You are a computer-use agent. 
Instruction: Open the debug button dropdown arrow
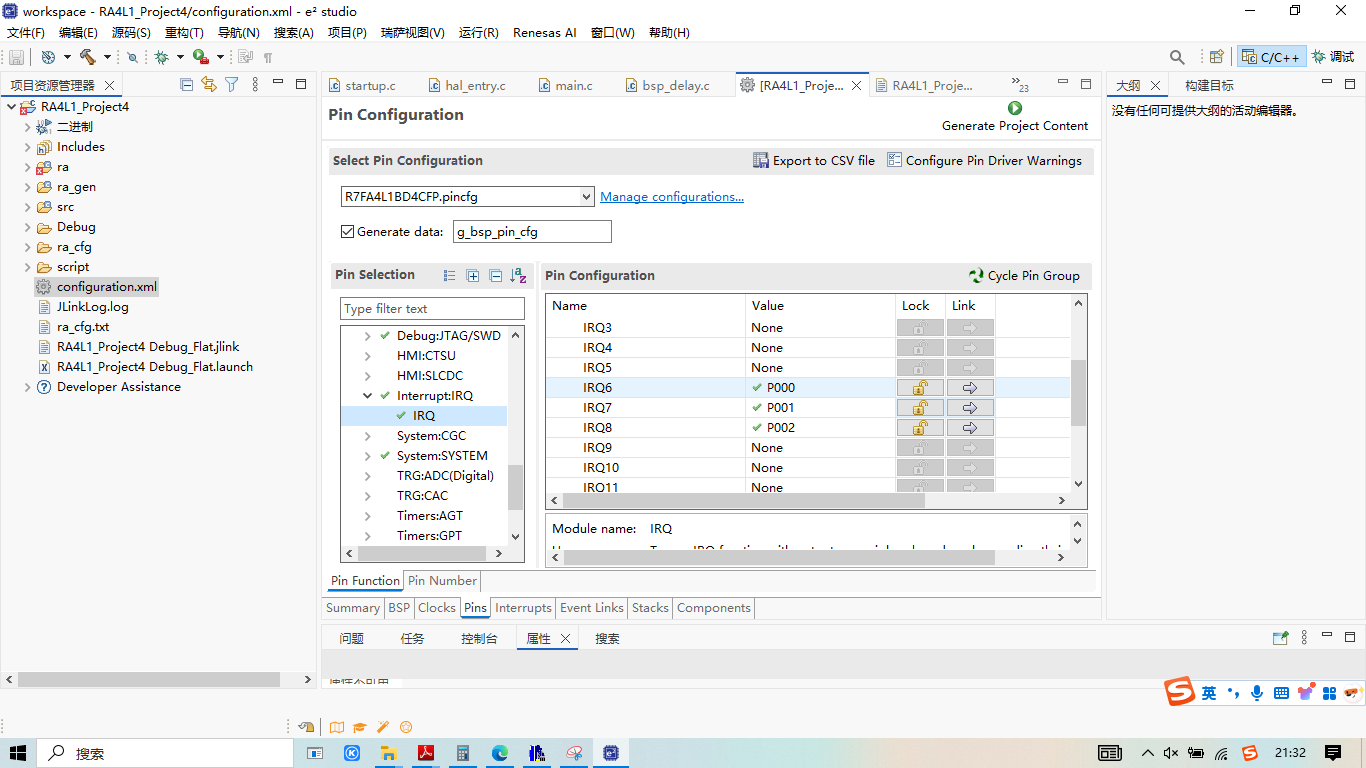(180, 57)
